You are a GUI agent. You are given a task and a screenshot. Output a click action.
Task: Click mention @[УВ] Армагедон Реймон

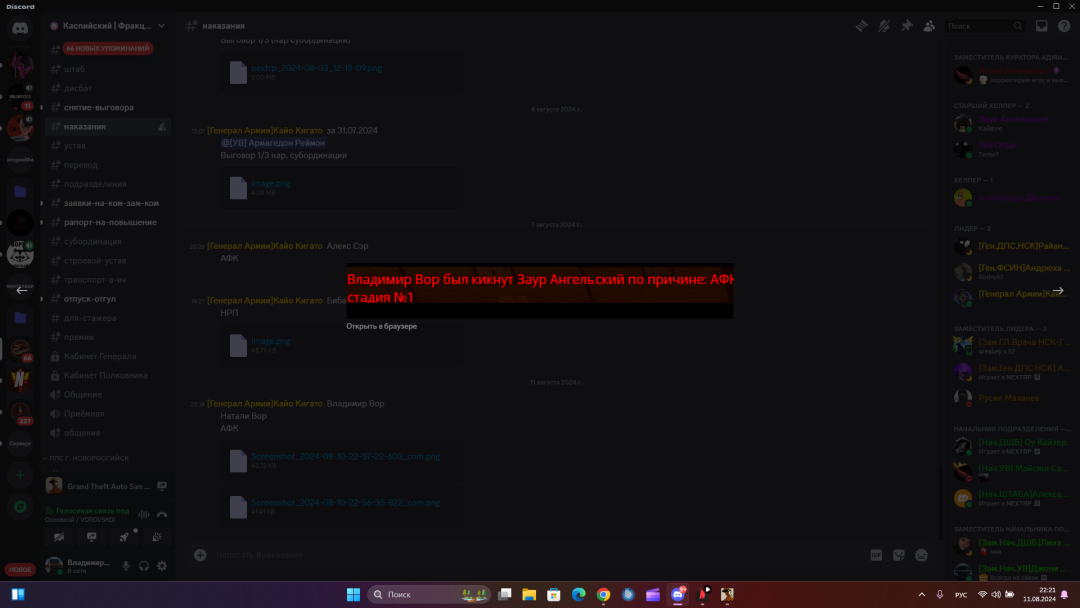tap(273, 143)
